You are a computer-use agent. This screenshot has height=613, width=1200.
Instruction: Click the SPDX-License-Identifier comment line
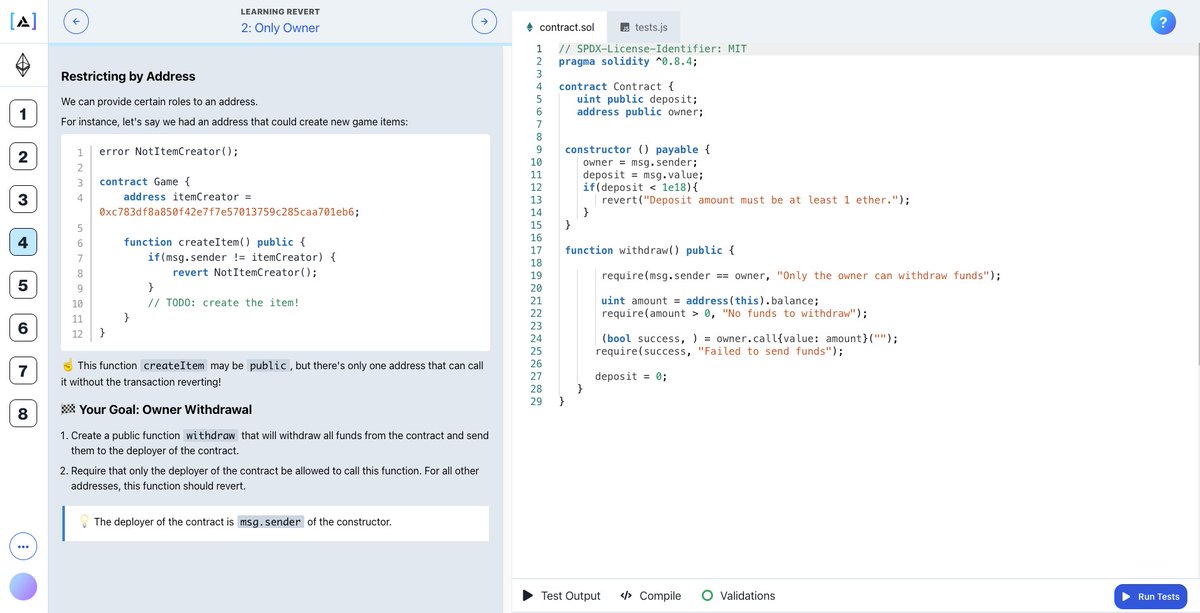pyautogui.click(x=652, y=49)
